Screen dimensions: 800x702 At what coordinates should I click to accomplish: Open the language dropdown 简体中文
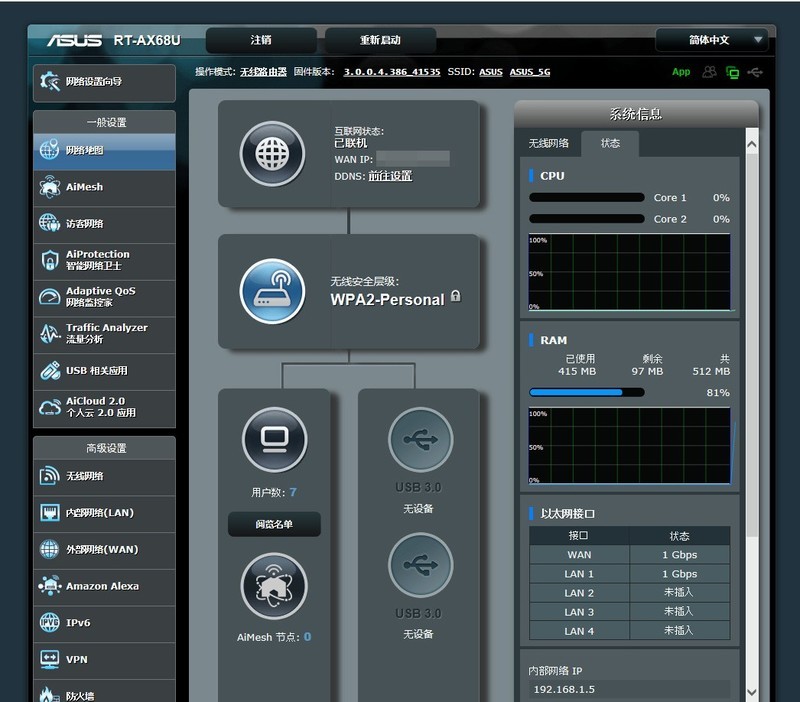[x=711, y=40]
